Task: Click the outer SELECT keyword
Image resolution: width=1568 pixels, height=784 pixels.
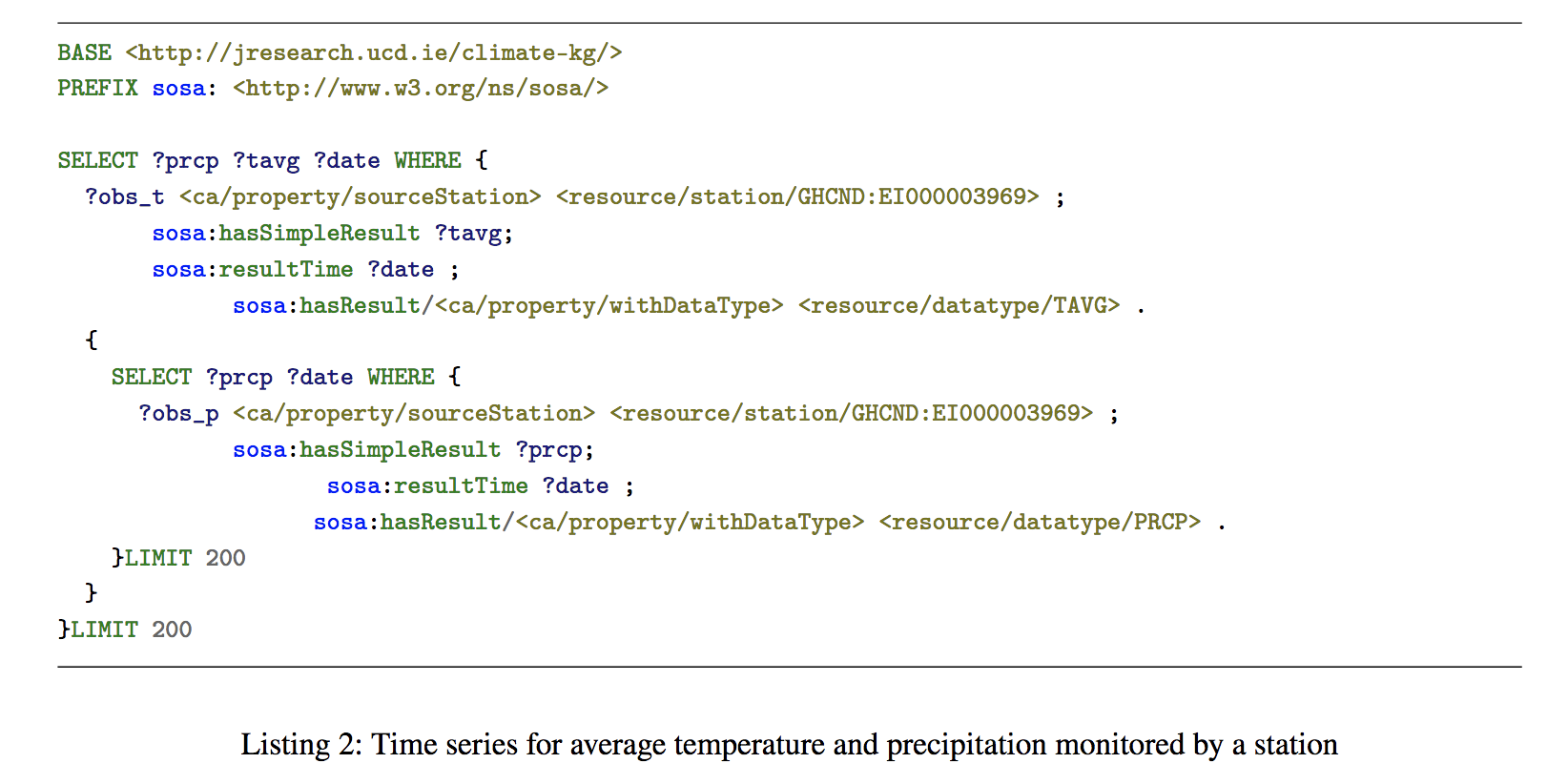Action: click(97, 160)
